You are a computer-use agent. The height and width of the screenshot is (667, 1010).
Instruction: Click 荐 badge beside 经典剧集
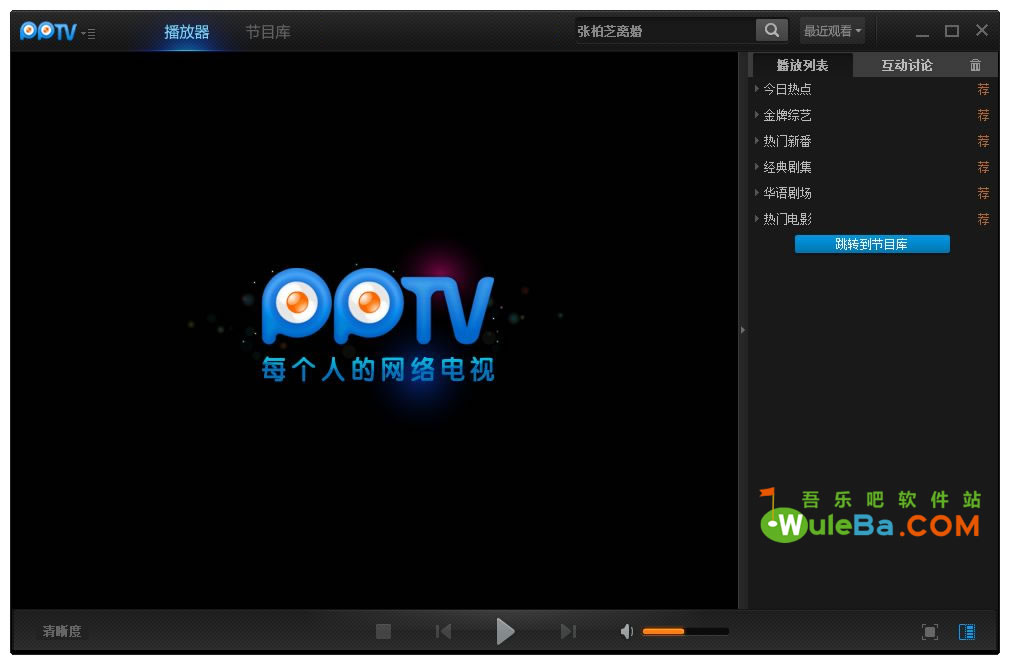pos(983,167)
